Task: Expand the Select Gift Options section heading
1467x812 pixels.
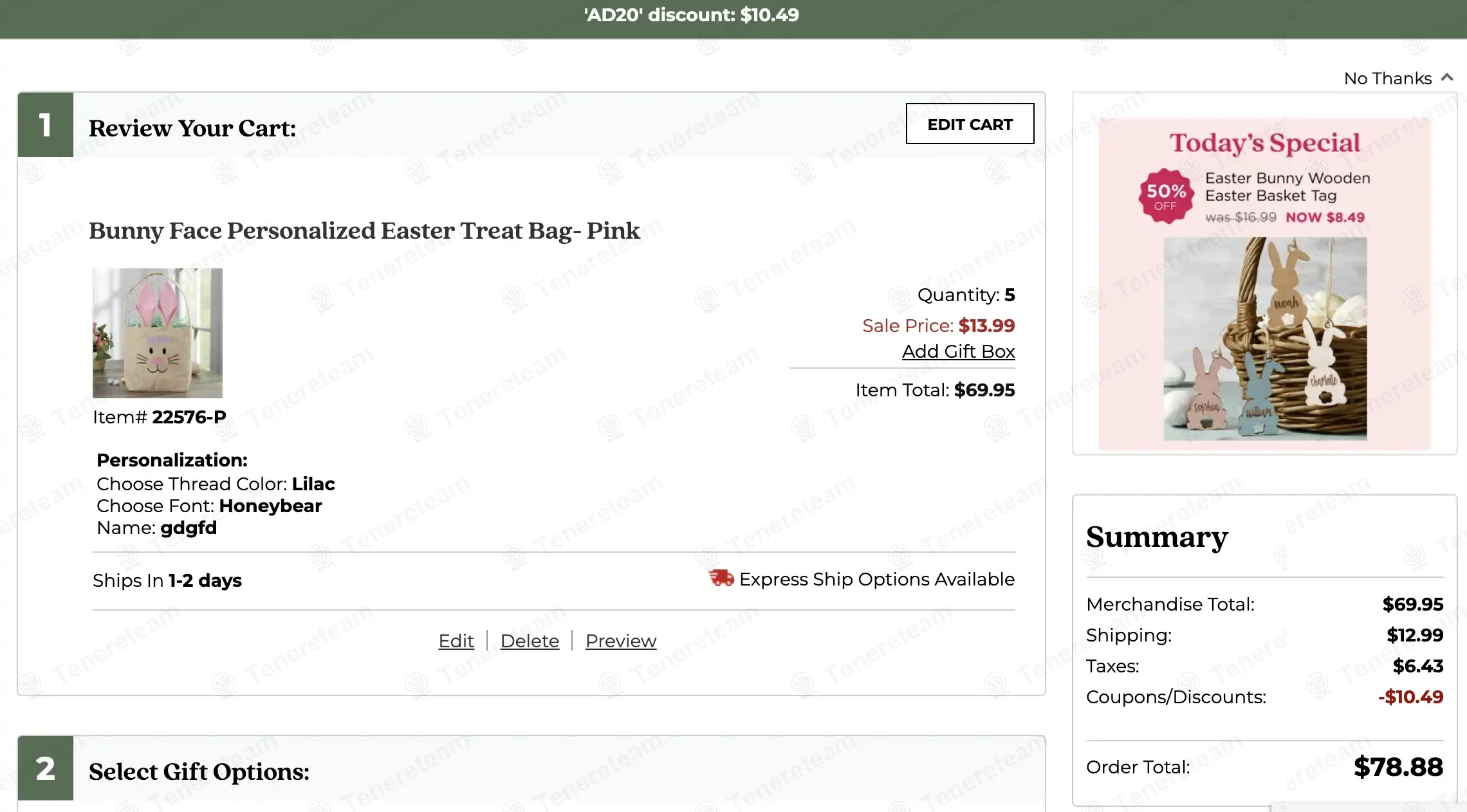Action: 199,771
